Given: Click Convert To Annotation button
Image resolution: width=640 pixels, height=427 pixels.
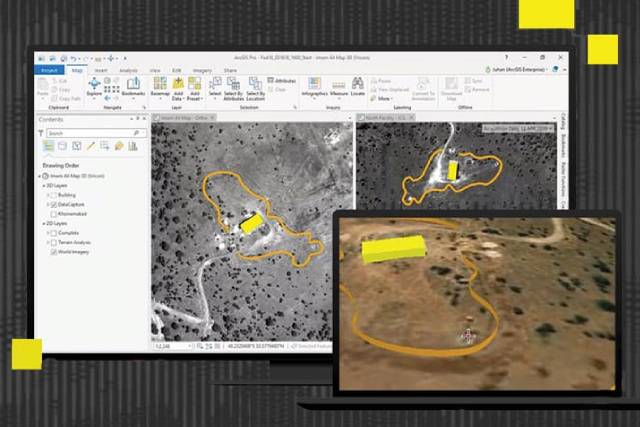Looking at the screenshot, I should 423,89.
